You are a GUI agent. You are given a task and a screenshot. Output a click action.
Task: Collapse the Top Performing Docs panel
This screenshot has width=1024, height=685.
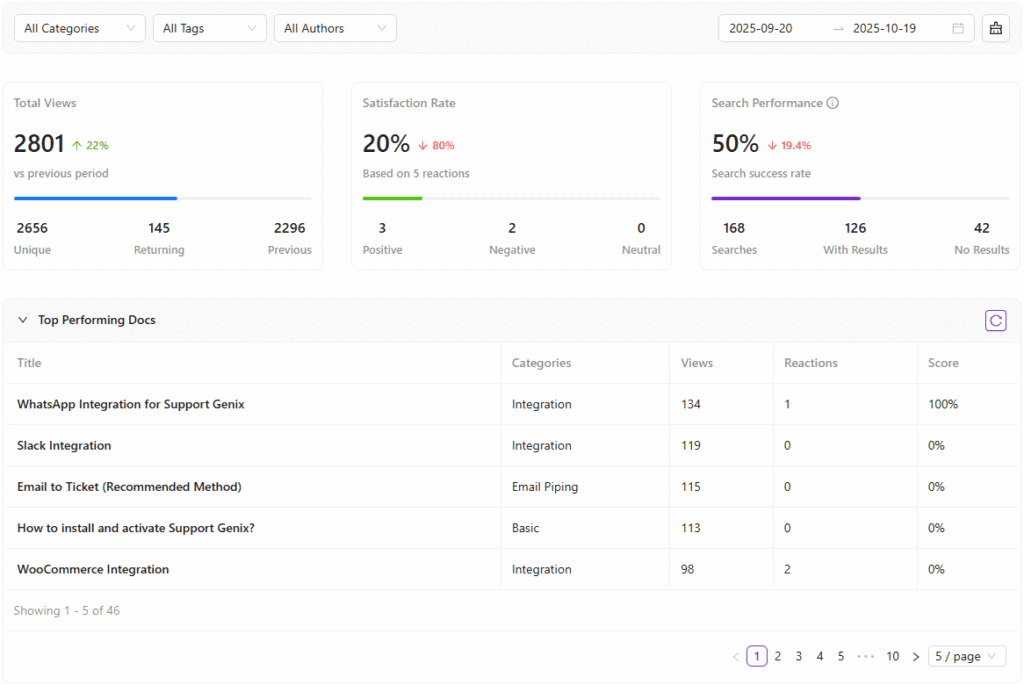[x=23, y=320]
